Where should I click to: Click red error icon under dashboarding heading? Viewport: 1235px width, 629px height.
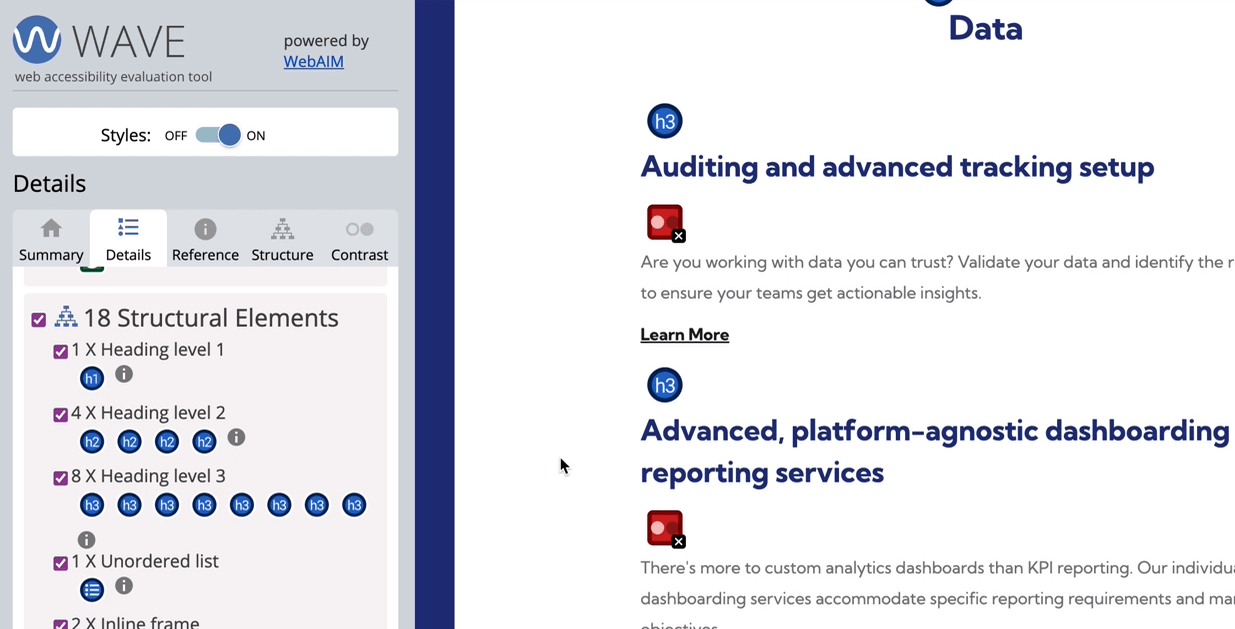pos(665,529)
